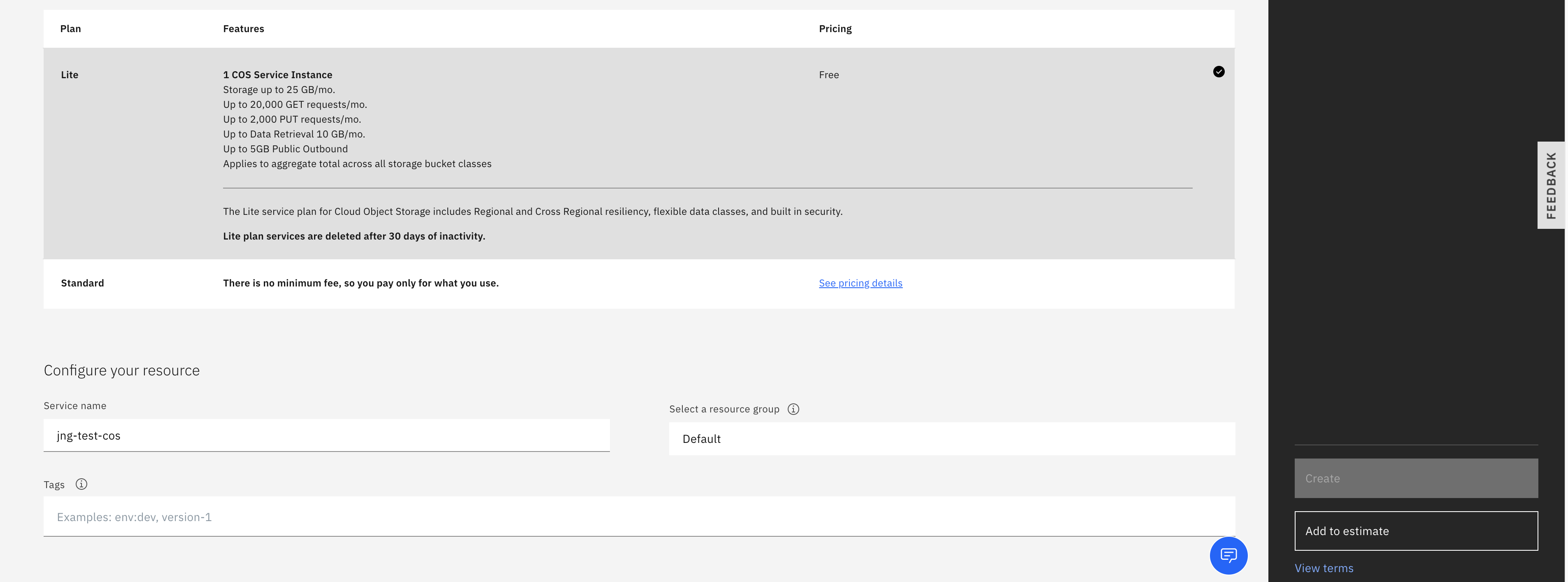Click 'Storage up to 25 GB/mo.' line

click(279, 89)
